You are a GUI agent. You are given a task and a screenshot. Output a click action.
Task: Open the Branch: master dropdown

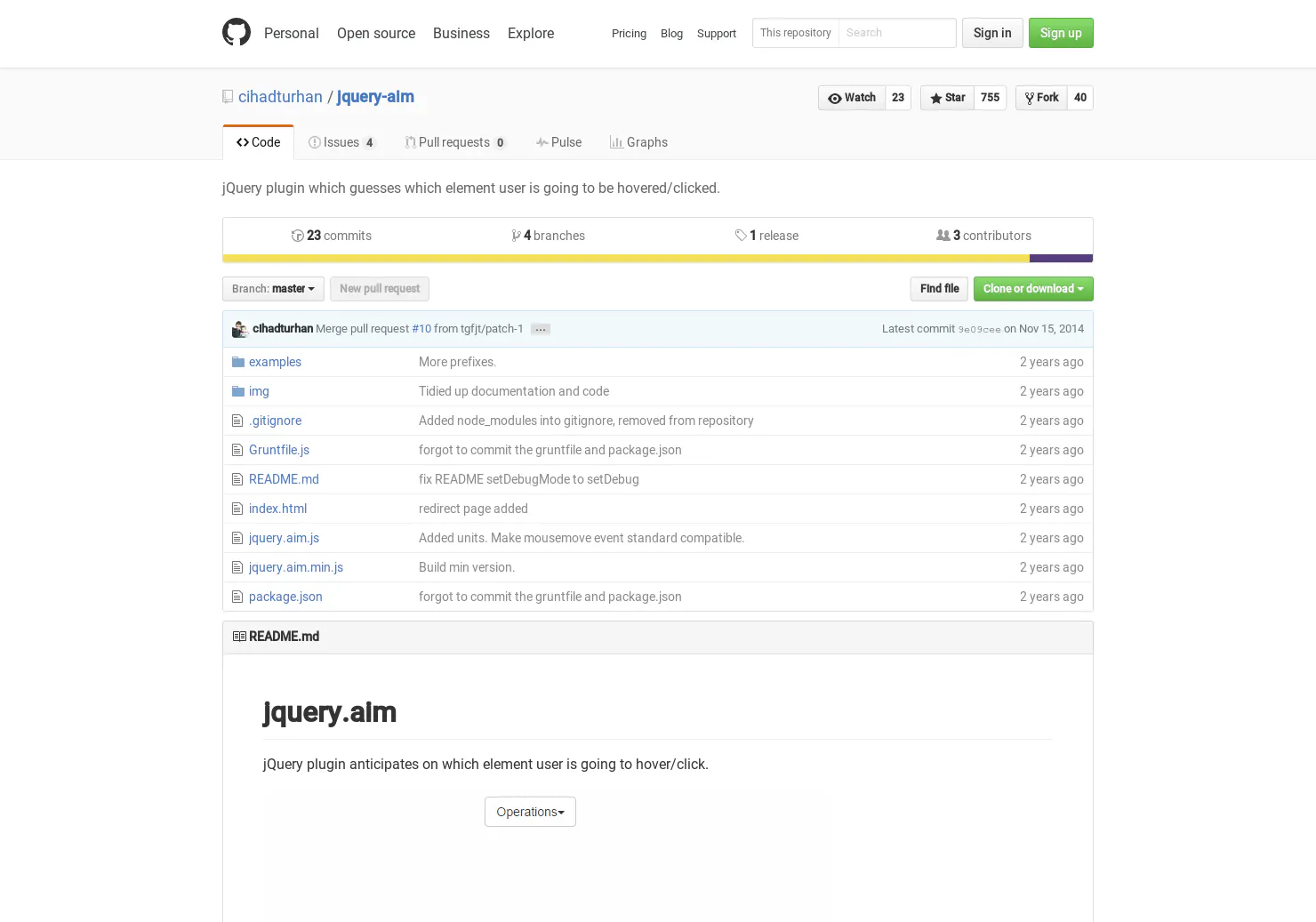(273, 289)
